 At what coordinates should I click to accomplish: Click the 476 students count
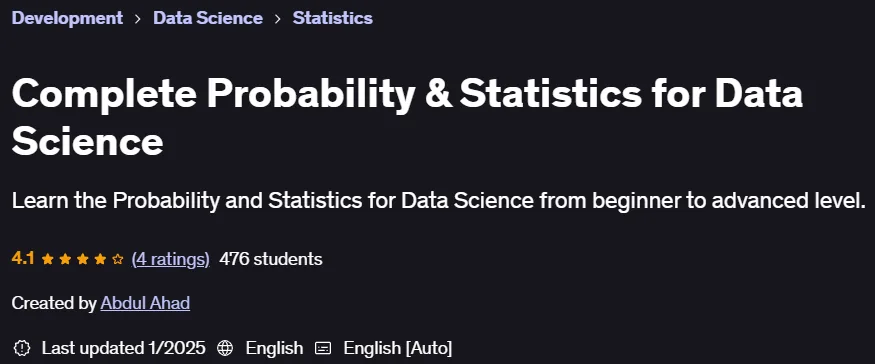pyautogui.click(x=271, y=259)
